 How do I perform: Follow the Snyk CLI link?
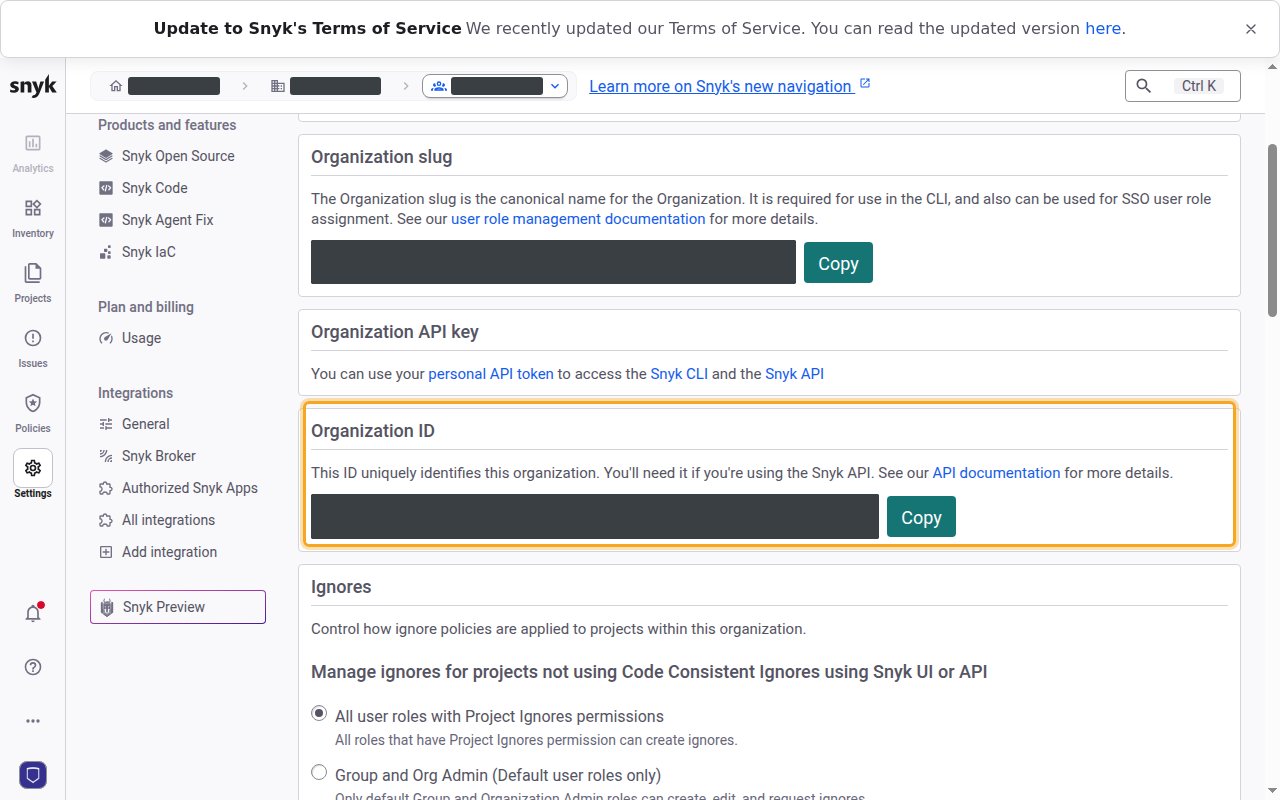coord(679,374)
